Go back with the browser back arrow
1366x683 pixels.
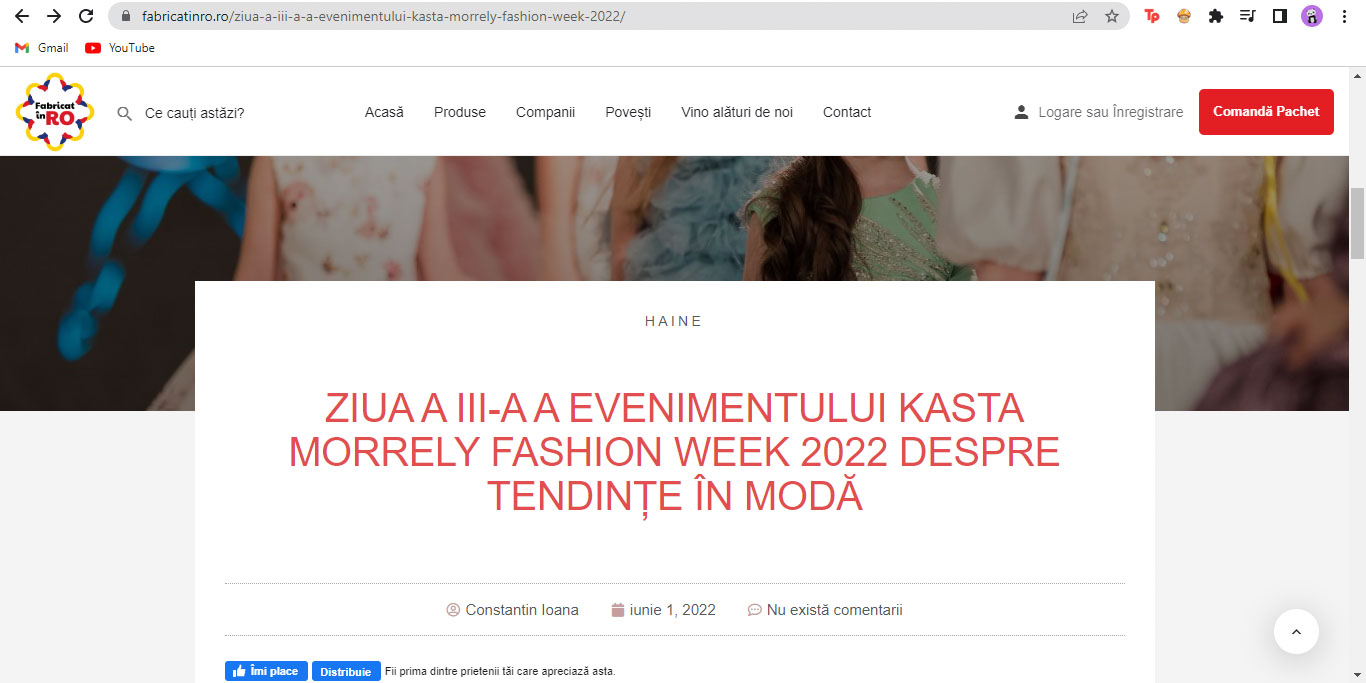[22, 16]
